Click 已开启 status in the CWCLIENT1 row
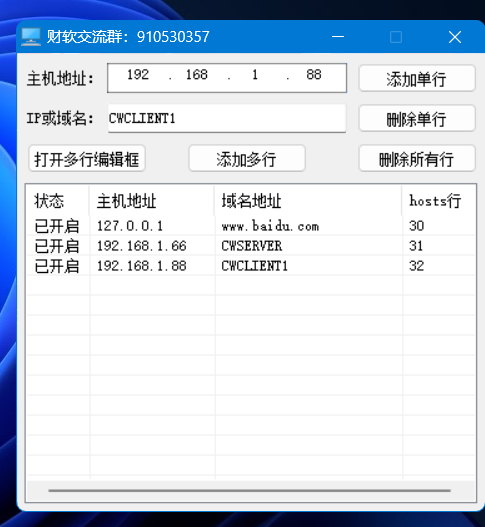The width and height of the screenshot is (485, 527). (x=57, y=266)
